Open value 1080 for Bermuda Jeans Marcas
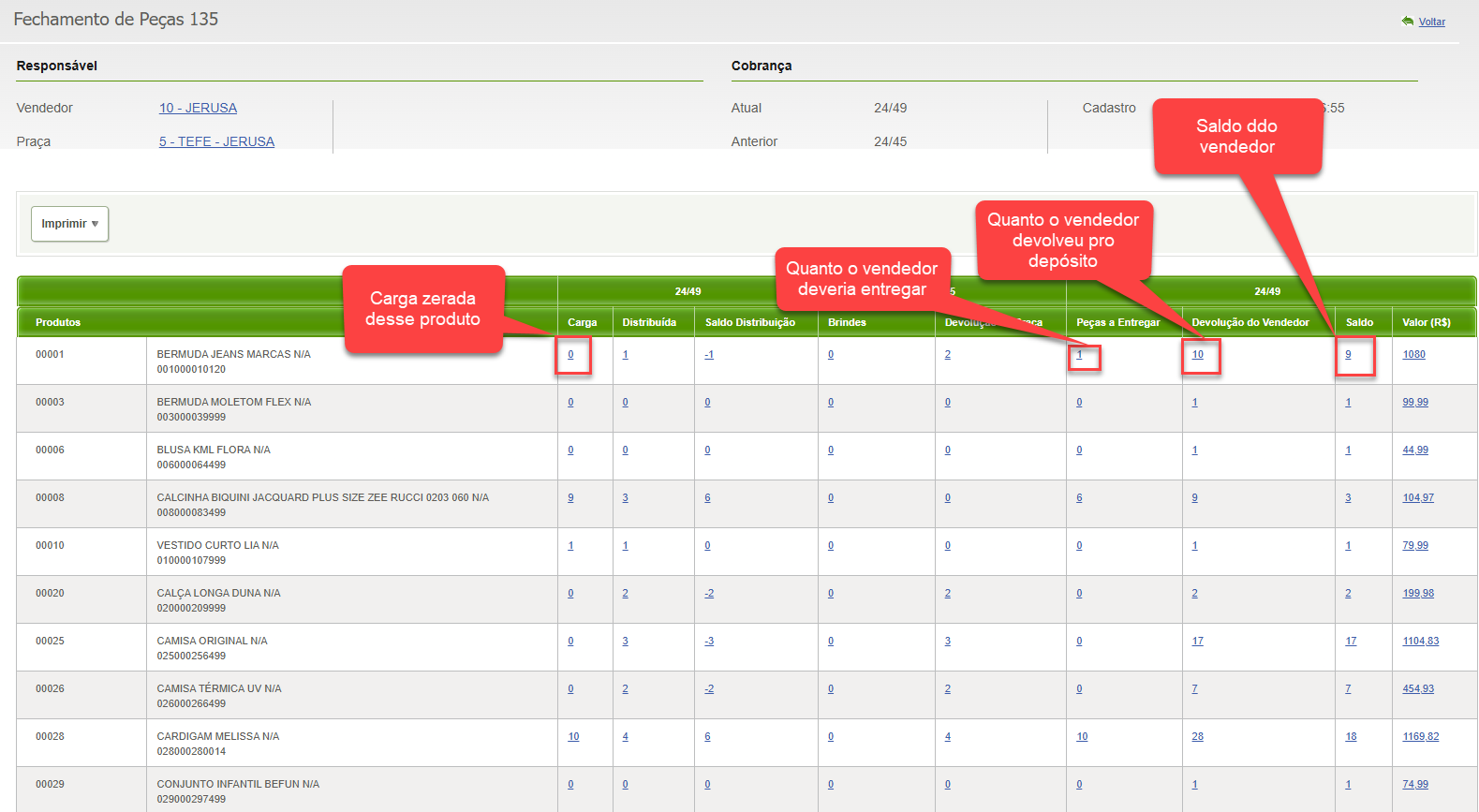1479x812 pixels. 1413,354
